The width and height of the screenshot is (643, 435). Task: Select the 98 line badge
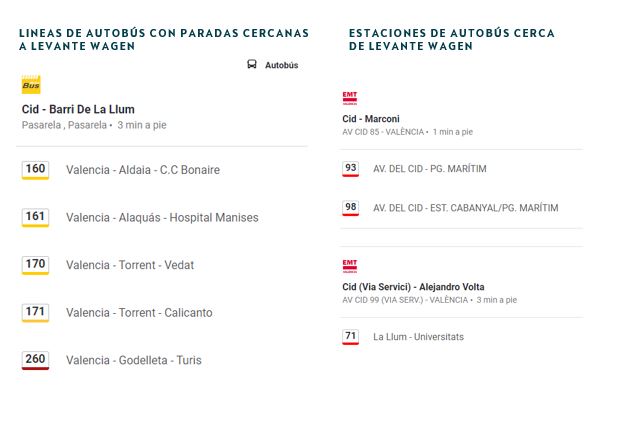(351, 208)
